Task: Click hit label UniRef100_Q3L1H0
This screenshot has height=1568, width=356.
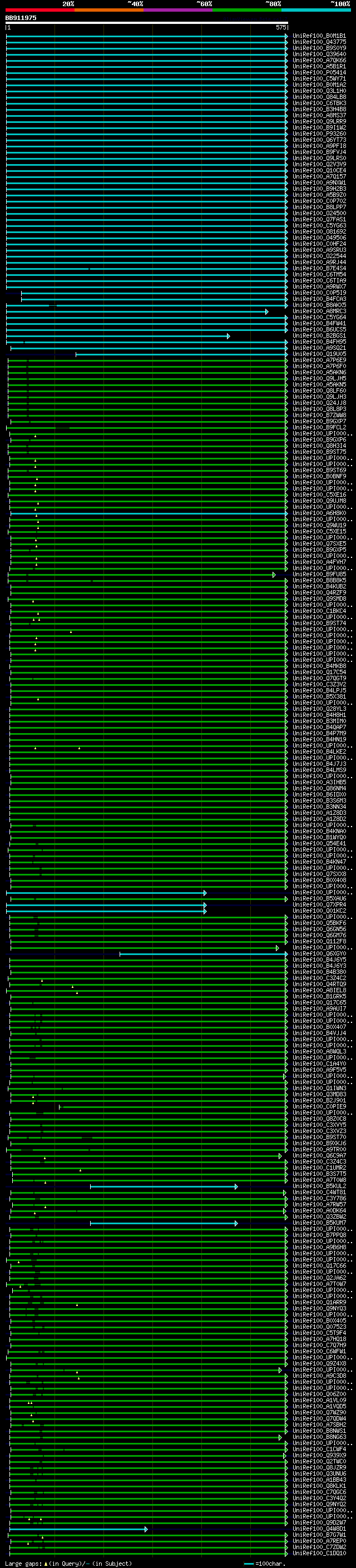Action: [x=319, y=91]
